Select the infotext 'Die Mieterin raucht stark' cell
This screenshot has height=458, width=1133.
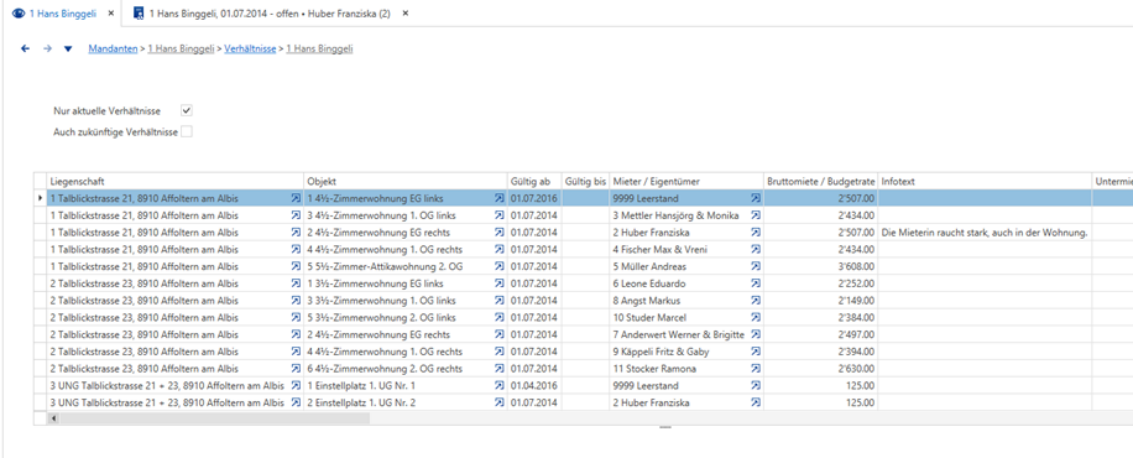[x=985, y=233]
